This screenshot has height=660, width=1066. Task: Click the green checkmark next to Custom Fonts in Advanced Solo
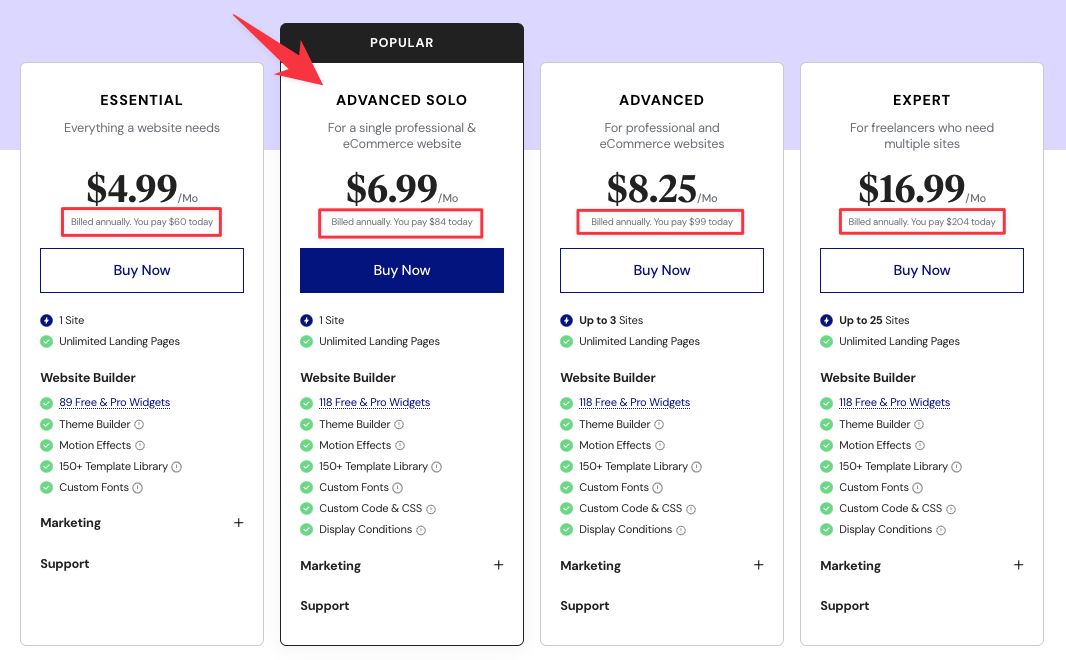(x=306, y=487)
